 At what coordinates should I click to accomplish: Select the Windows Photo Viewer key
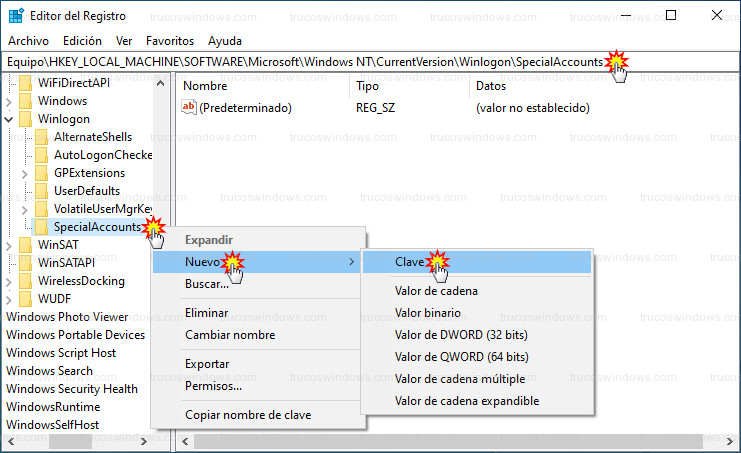pyautogui.click(x=67, y=317)
